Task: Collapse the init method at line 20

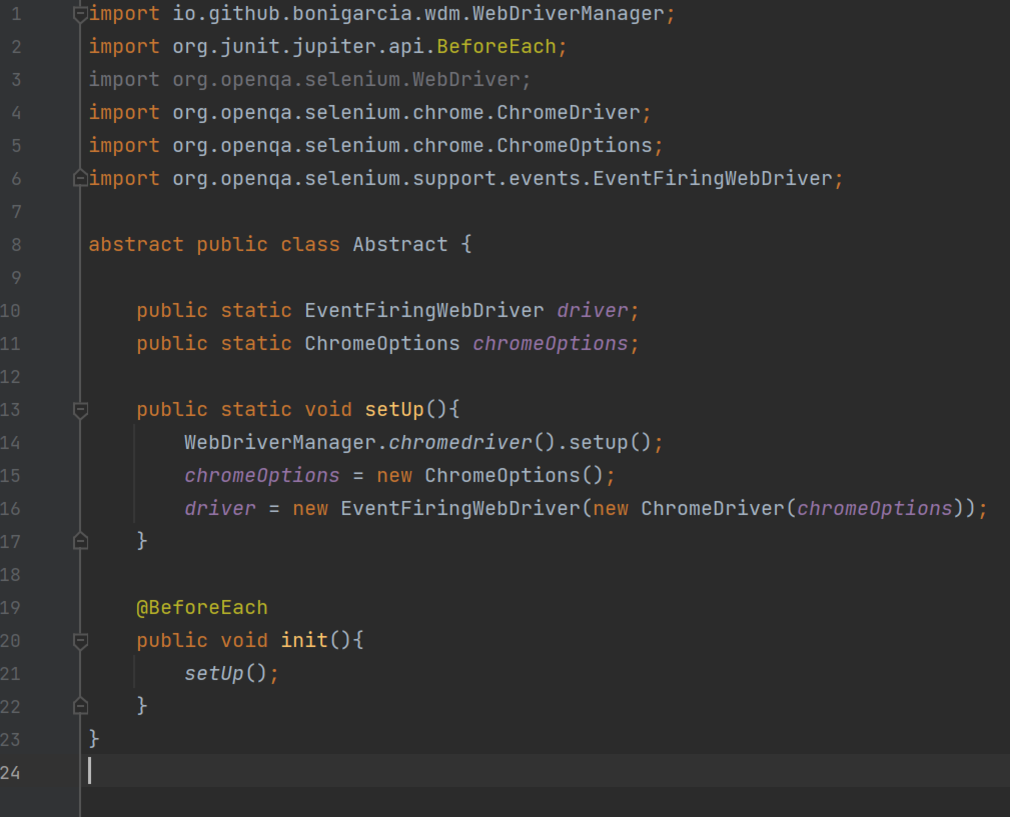Action: [81, 641]
